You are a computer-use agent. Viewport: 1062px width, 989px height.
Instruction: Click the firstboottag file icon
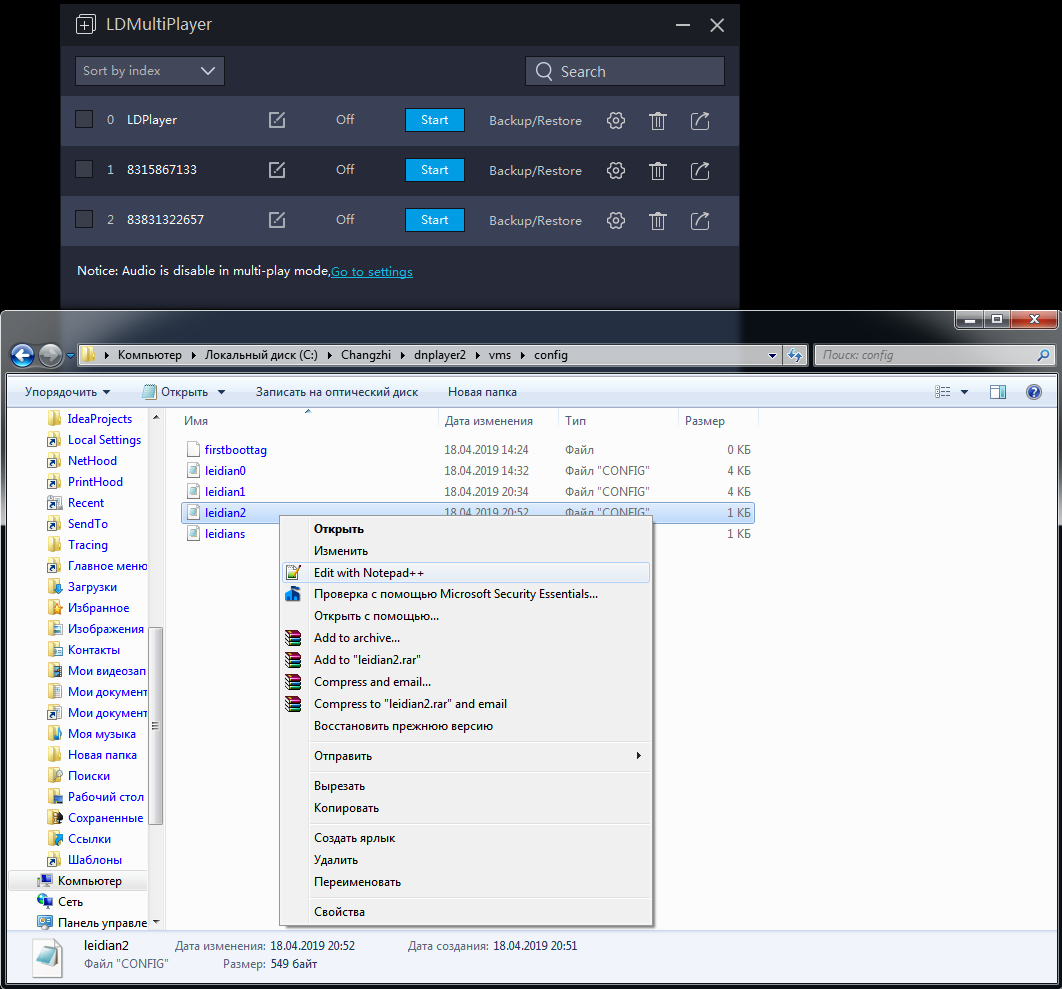tap(194, 450)
